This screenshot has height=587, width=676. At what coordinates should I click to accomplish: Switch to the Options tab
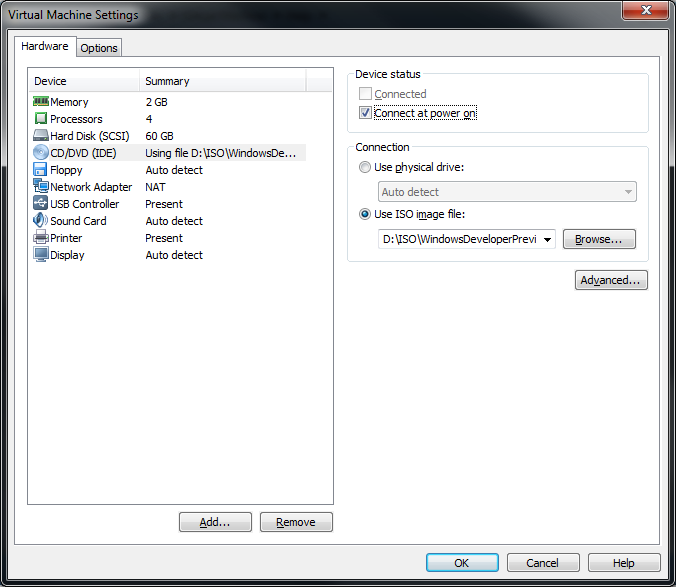99,48
